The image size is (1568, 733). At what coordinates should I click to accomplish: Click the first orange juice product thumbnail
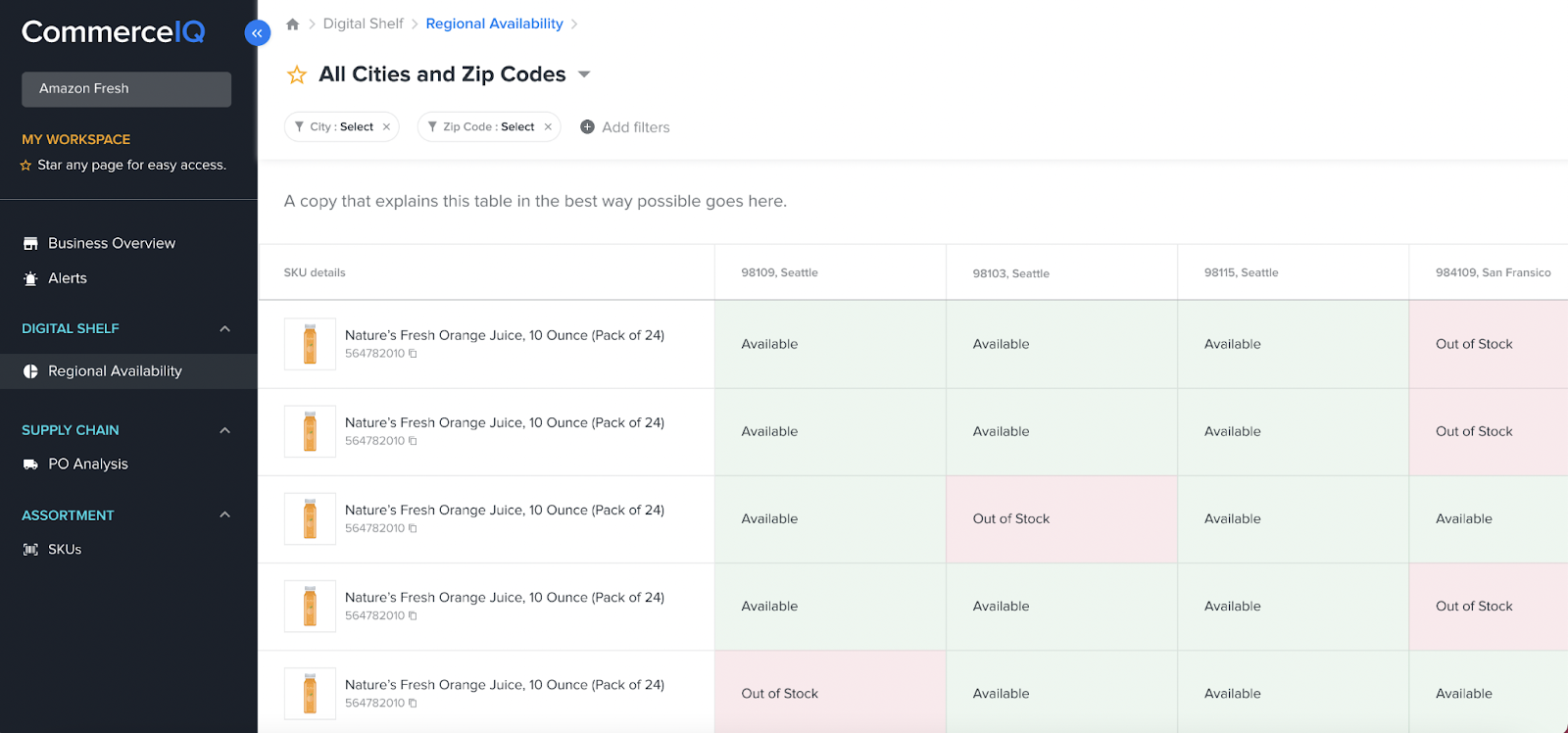[x=310, y=344]
